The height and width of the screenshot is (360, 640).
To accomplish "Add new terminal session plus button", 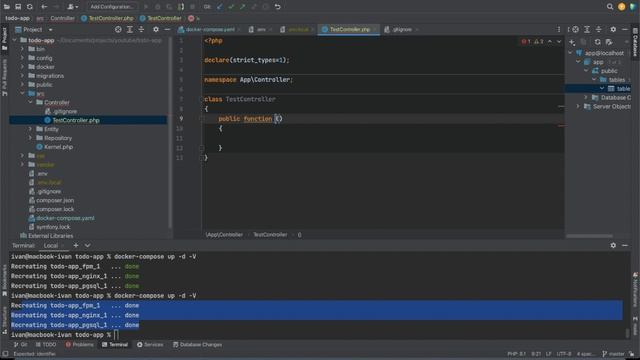I will point(76,245).
